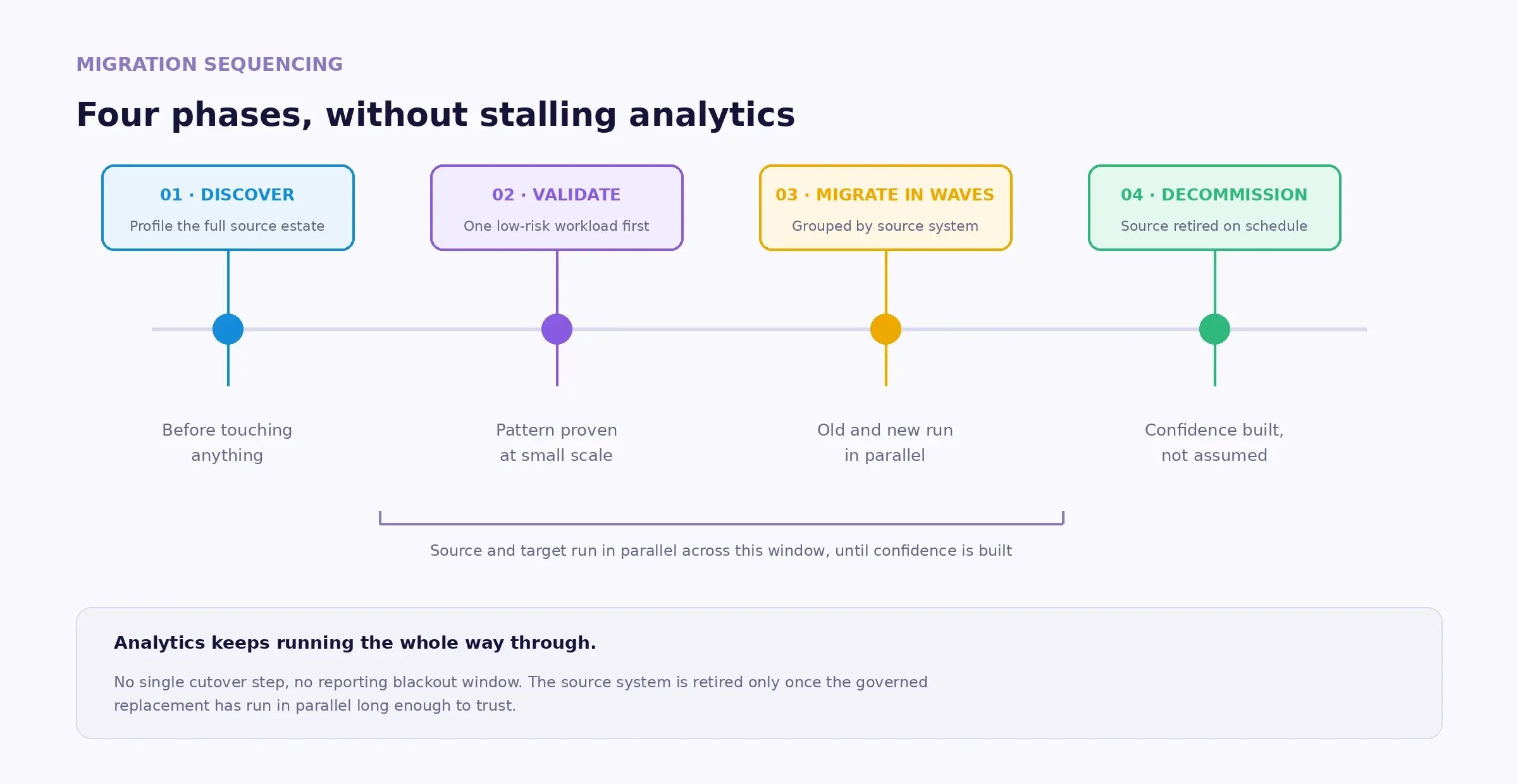
Task: Click 'Old and new run in parallel' caption
Action: pos(885,443)
